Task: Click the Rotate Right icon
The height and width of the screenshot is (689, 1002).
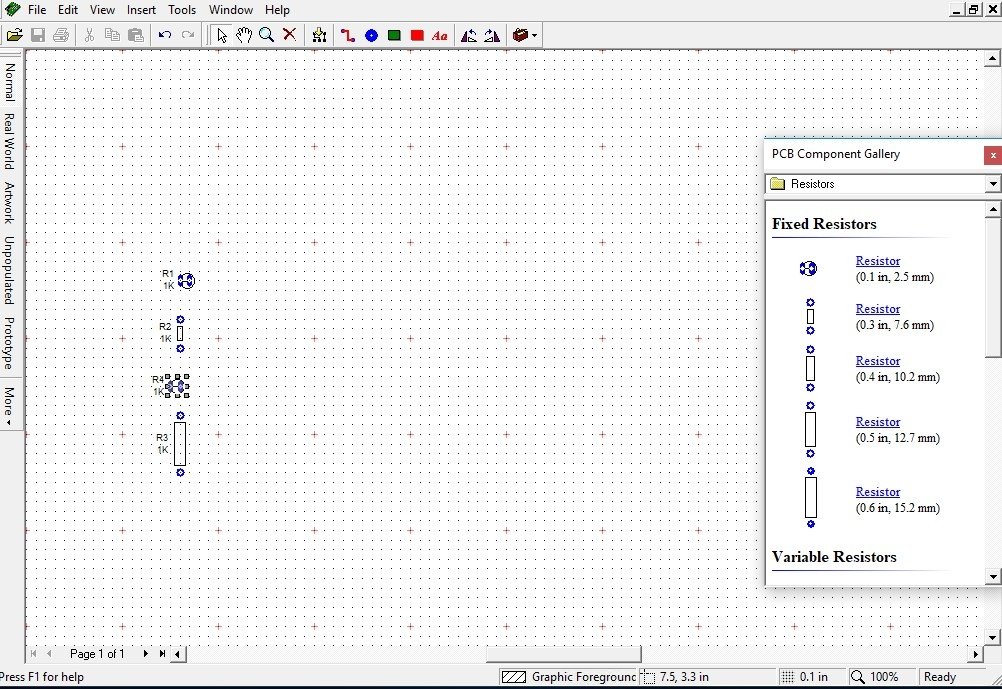Action: pyautogui.click(x=492, y=35)
